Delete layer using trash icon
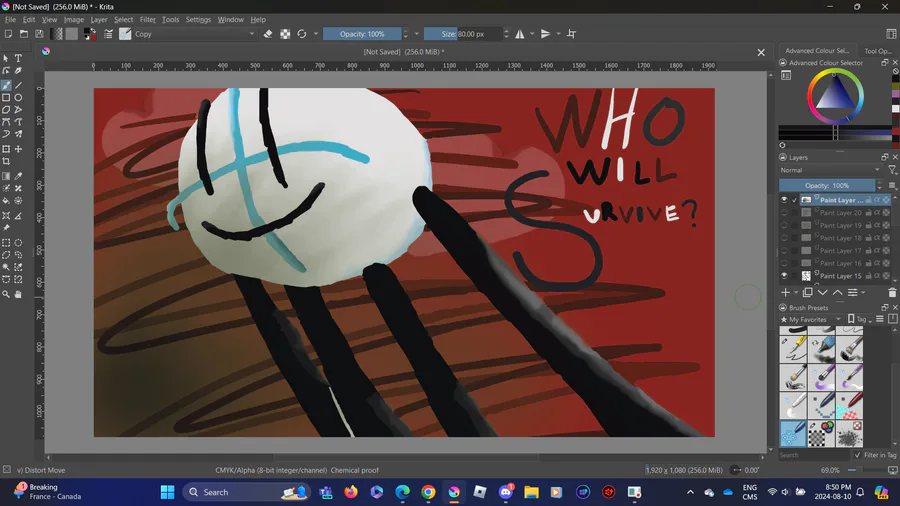Viewport: 900px width, 506px height. (892, 293)
